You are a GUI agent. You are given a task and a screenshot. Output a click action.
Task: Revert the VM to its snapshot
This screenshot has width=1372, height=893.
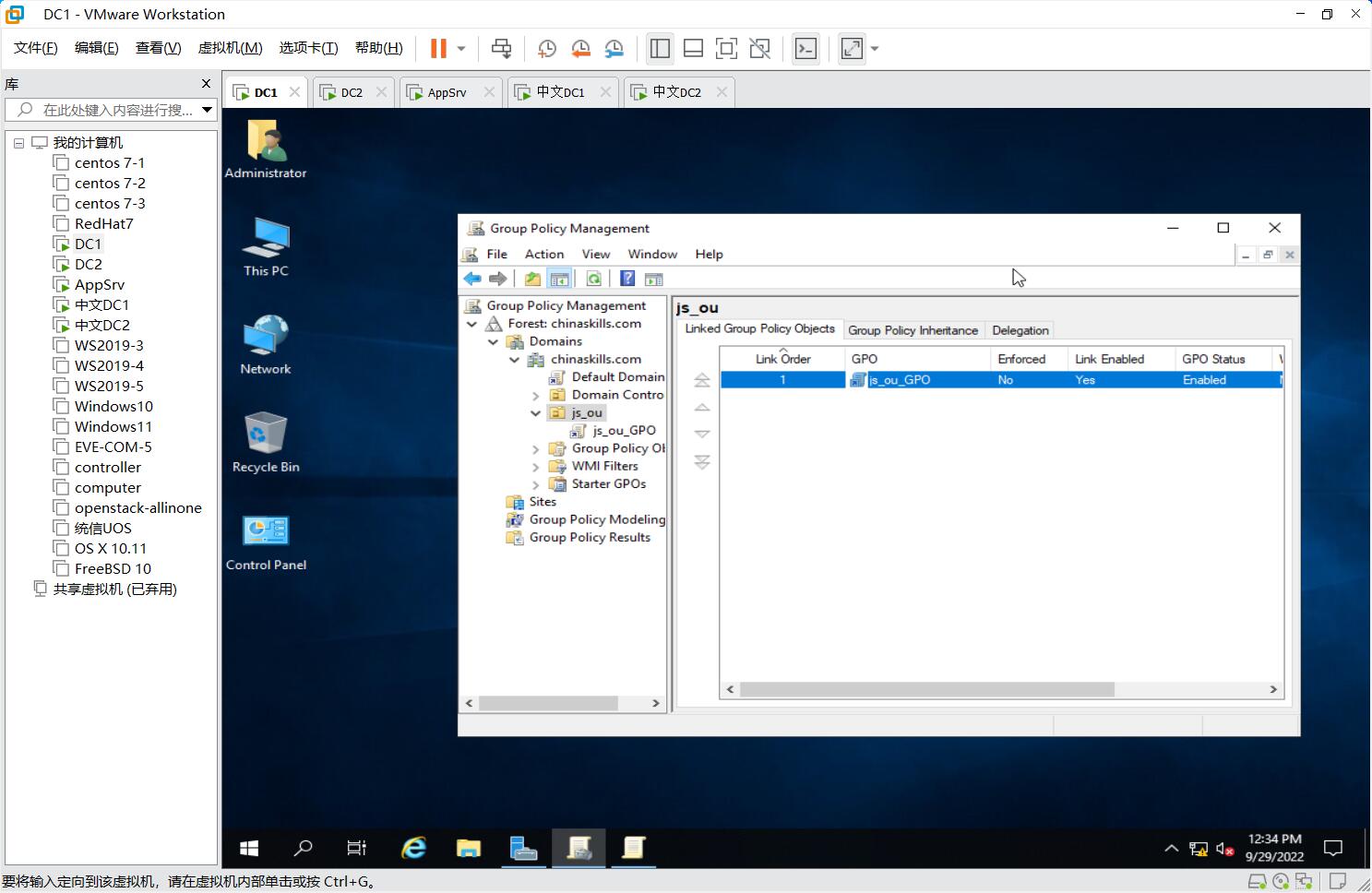tap(580, 48)
